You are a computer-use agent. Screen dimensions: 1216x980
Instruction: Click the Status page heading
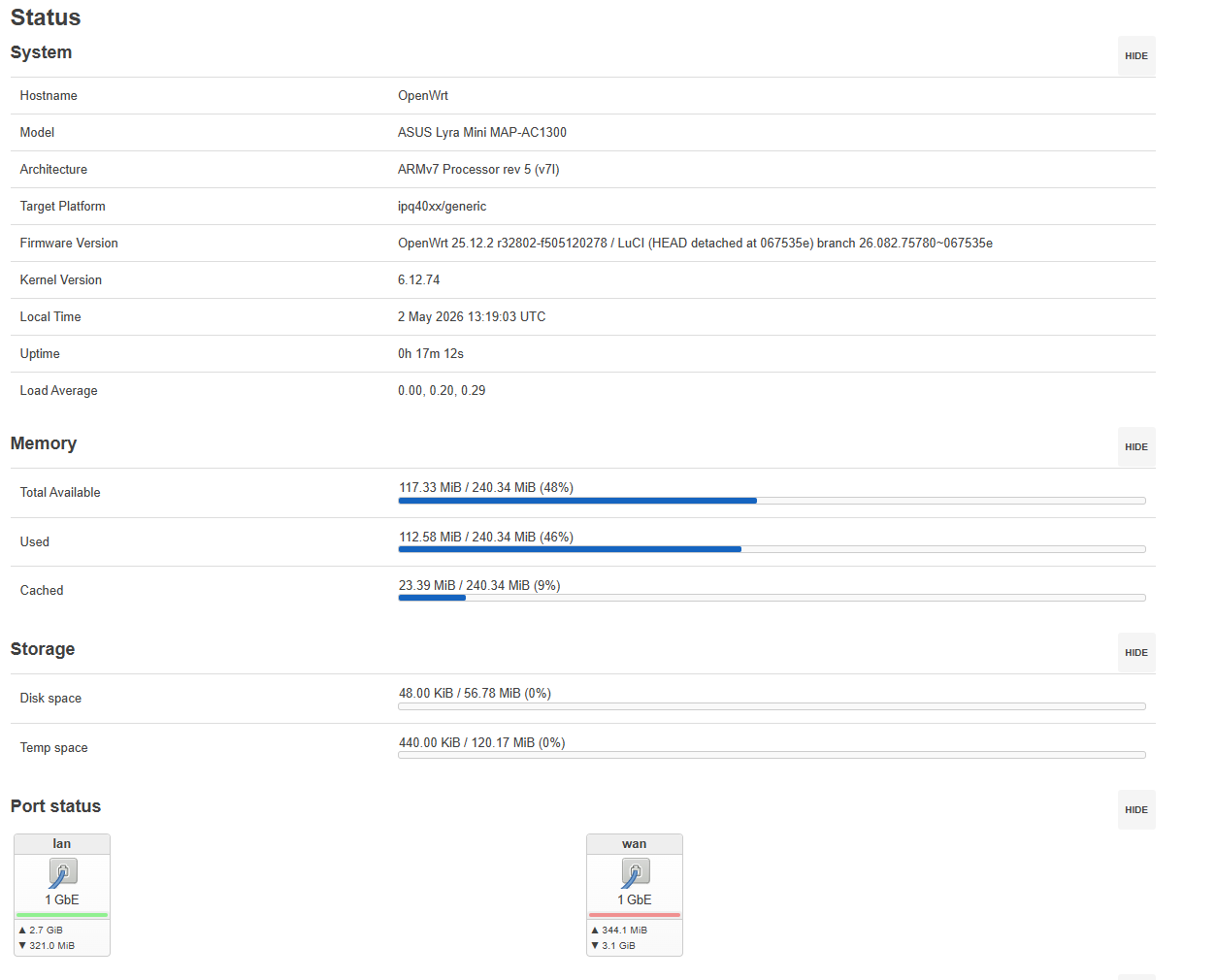[46, 17]
